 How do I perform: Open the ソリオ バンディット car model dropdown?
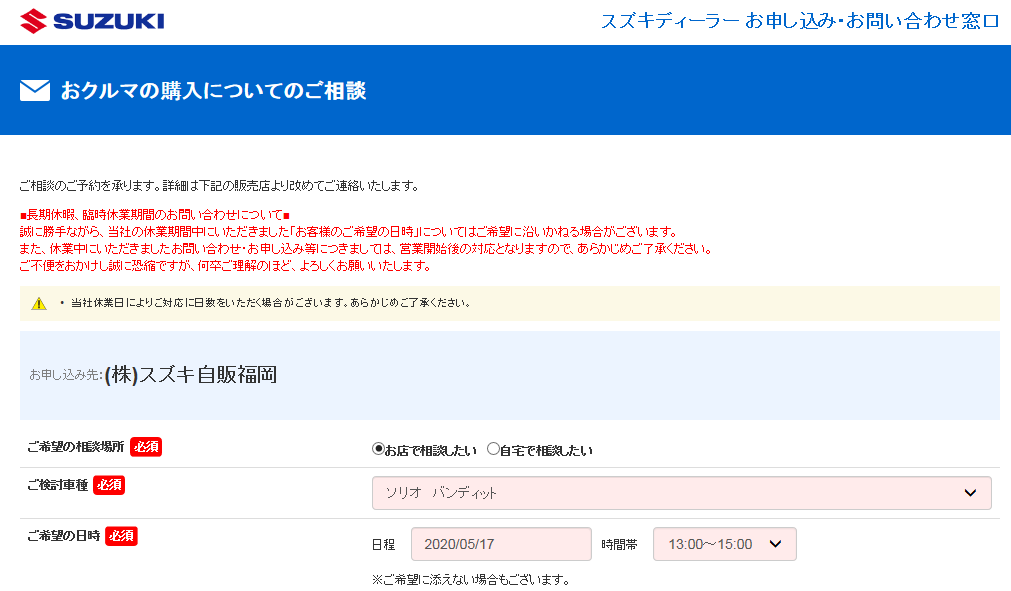tap(682, 493)
